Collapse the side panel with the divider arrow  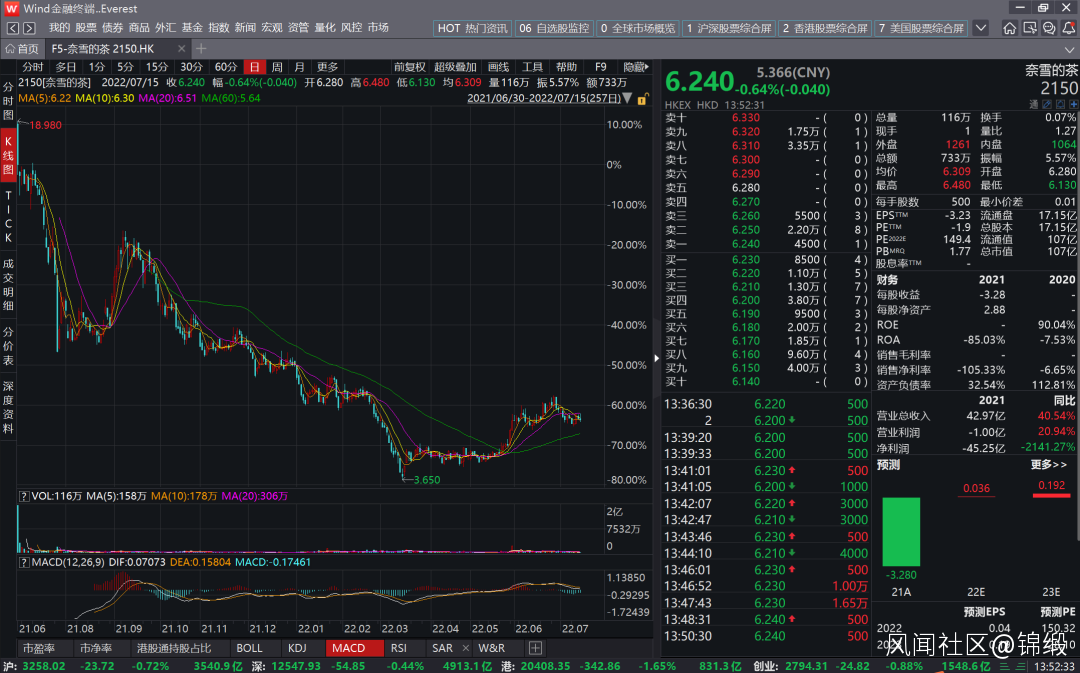656,358
